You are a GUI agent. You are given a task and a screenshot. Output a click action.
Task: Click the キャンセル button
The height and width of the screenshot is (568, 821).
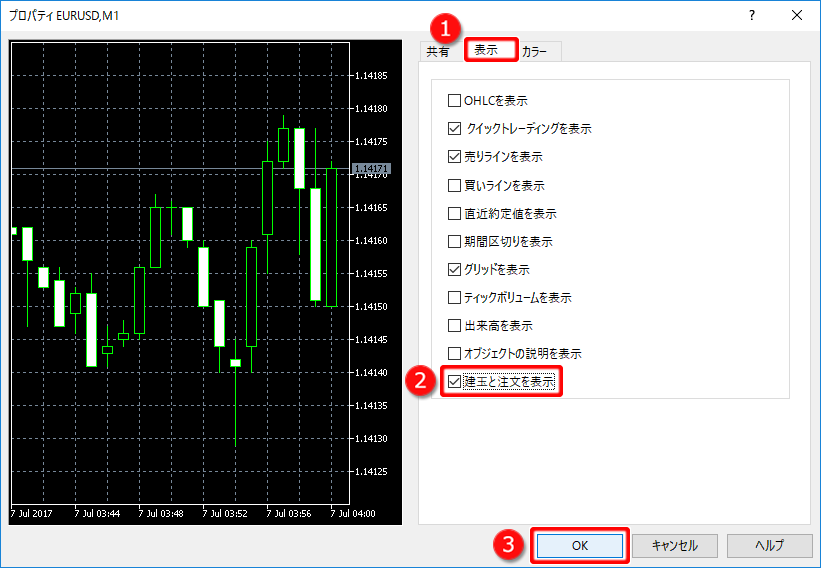(674, 546)
